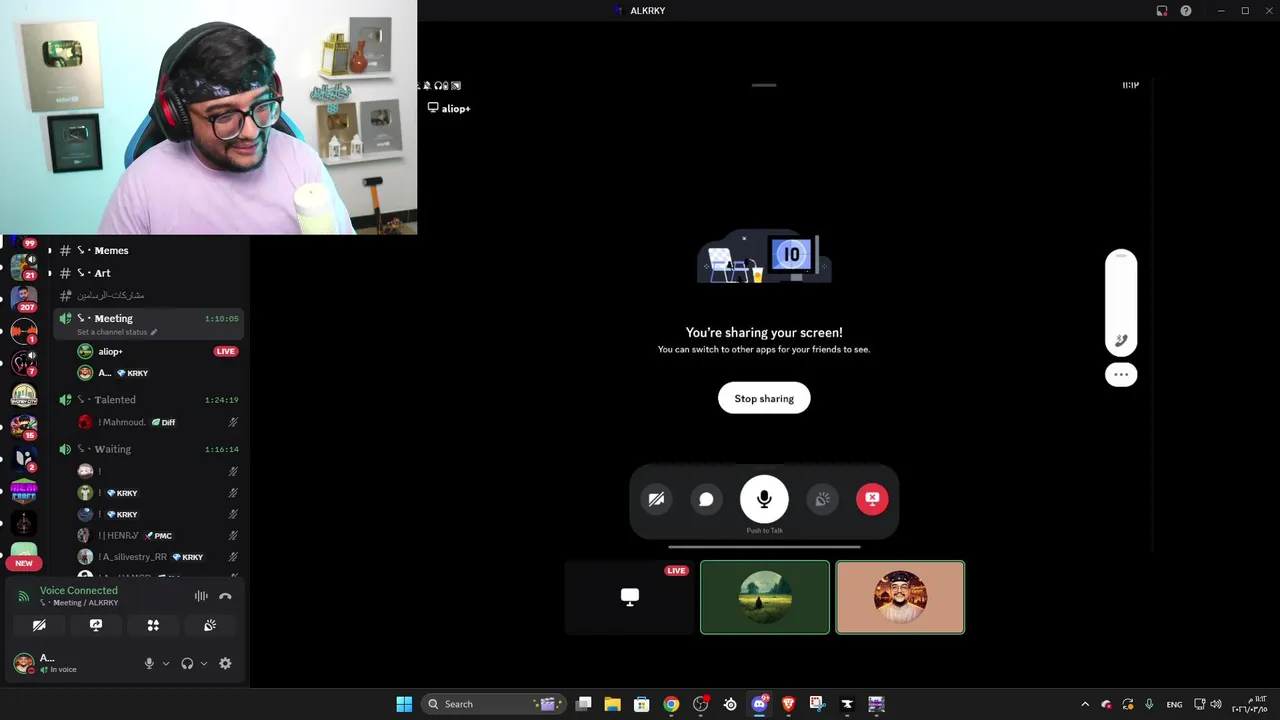The width and height of the screenshot is (1280, 720).
Task: Mute microphone in the user panel
Action: [x=149, y=663]
